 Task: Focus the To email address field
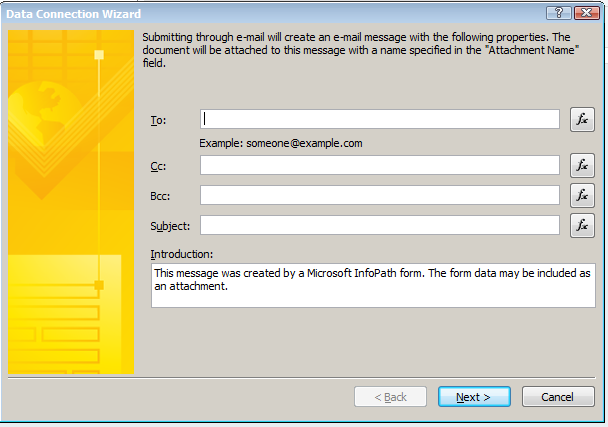pyautogui.click(x=380, y=119)
